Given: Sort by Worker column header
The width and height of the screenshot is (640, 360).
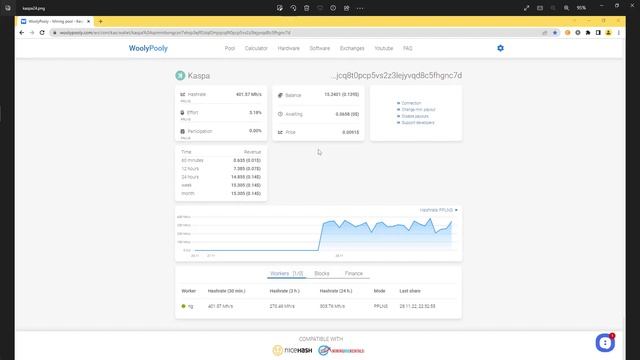Looking at the screenshot, I should pyautogui.click(x=189, y=291).
